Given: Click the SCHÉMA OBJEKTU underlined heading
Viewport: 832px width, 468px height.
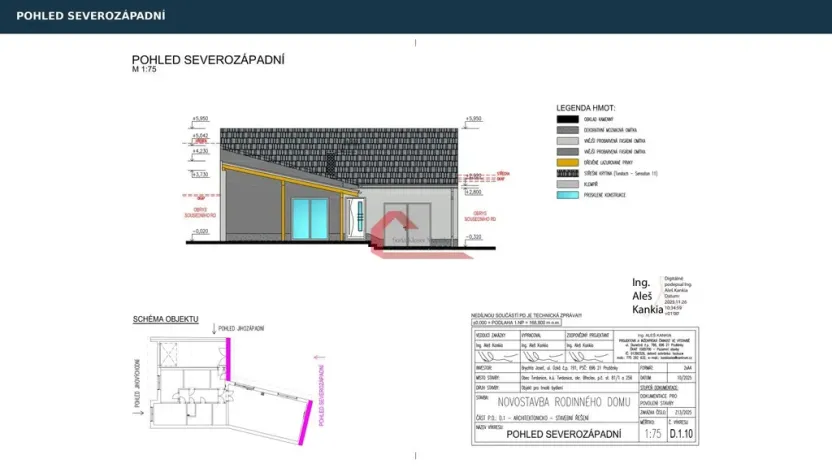Looking at the screenshot, I should tap(166, 319).
